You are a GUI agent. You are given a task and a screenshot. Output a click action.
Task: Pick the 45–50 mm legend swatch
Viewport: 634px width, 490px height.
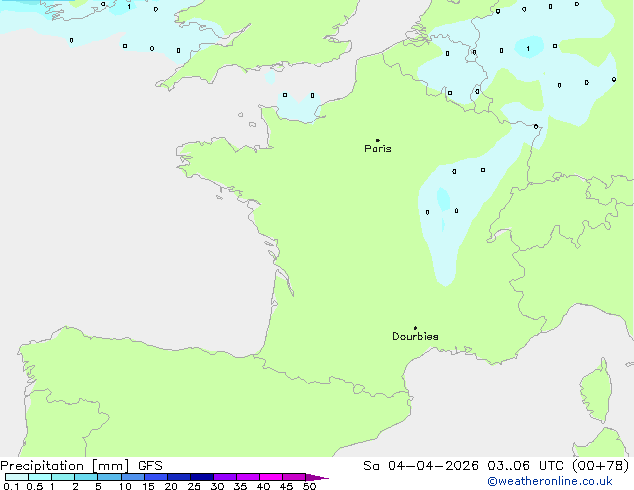tap(294, 477)
